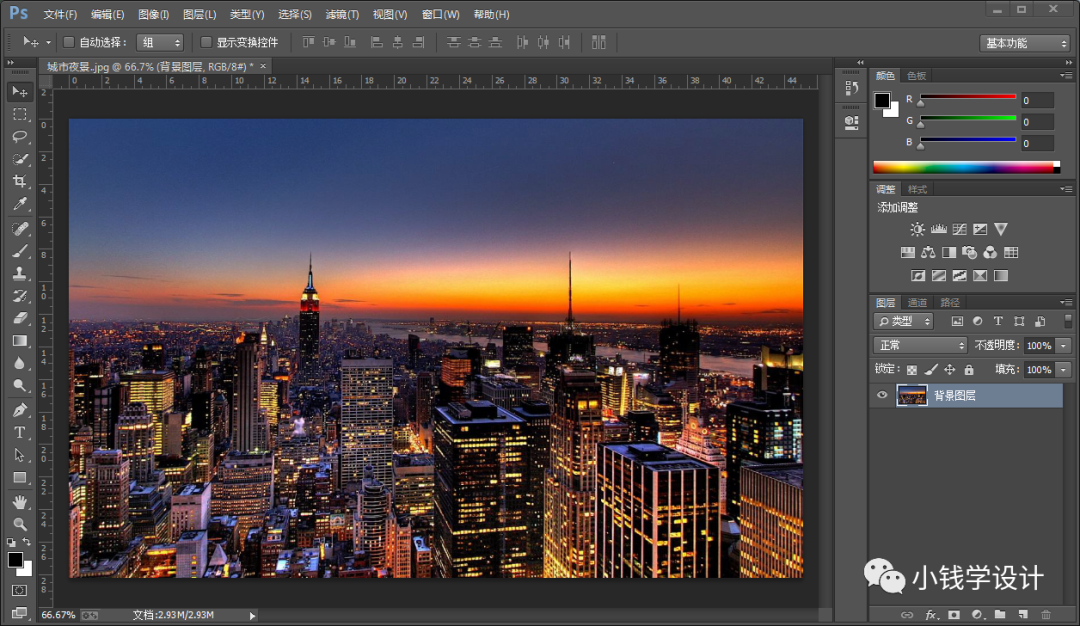Toggle Quick Mask mode

click(20, 591)
